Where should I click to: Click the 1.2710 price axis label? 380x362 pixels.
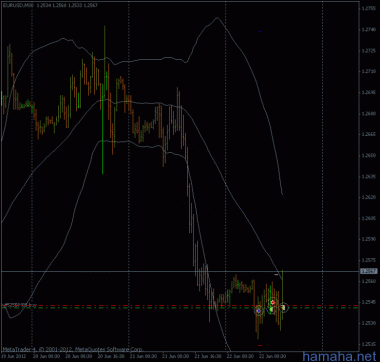[x=368, y=72]
